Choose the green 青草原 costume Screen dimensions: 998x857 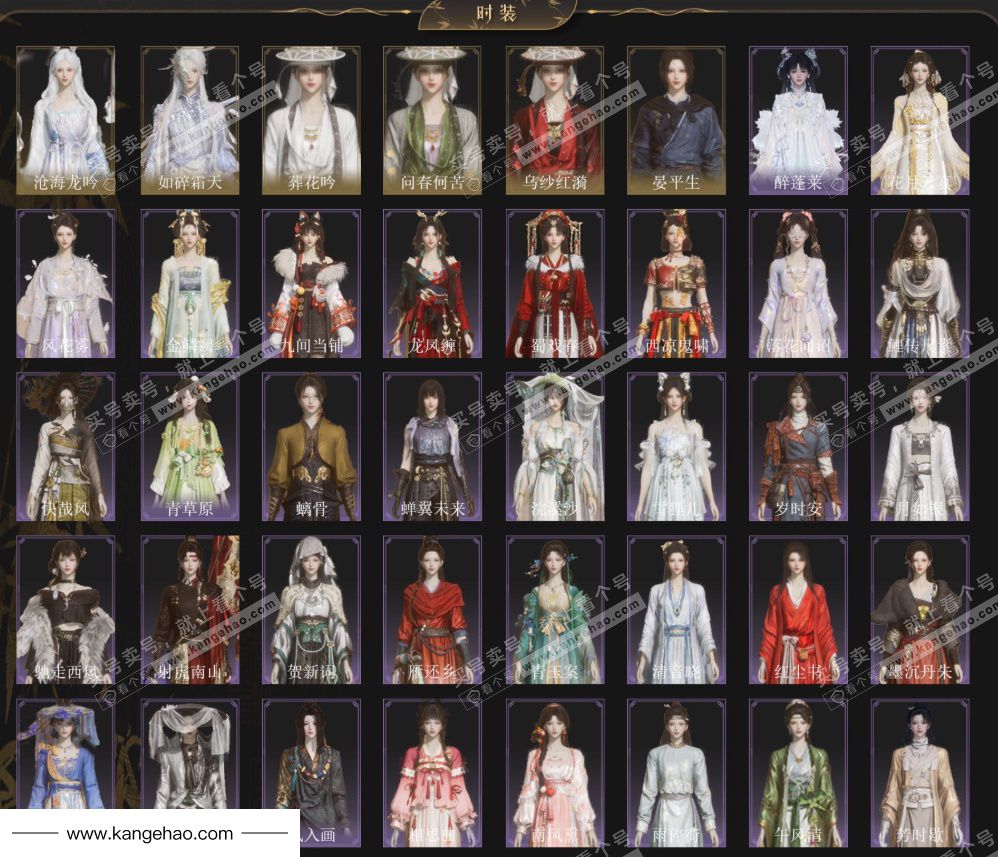[189, 446]
